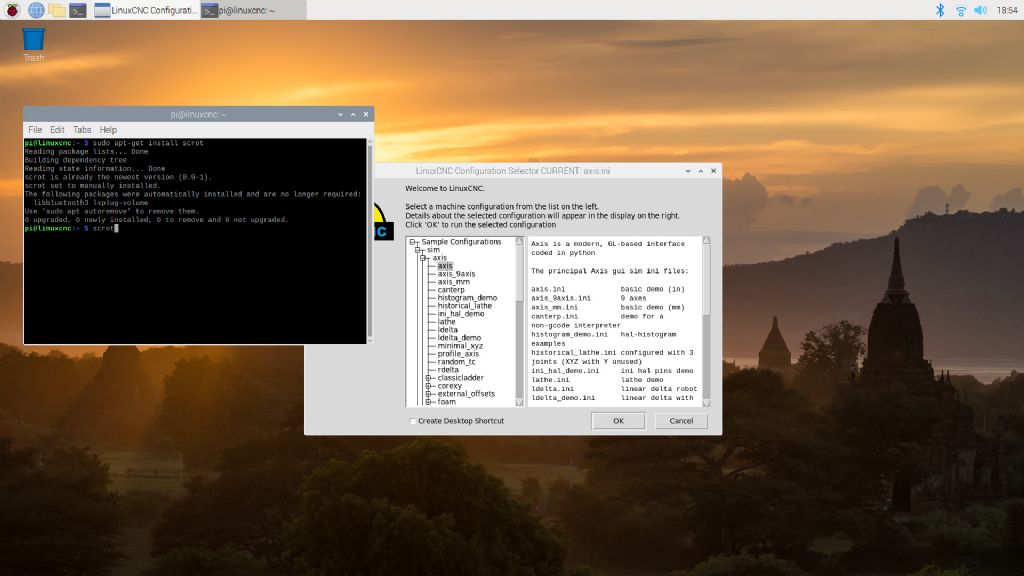
Task: Select the profile_axis configuration
Action: point(458,353)
